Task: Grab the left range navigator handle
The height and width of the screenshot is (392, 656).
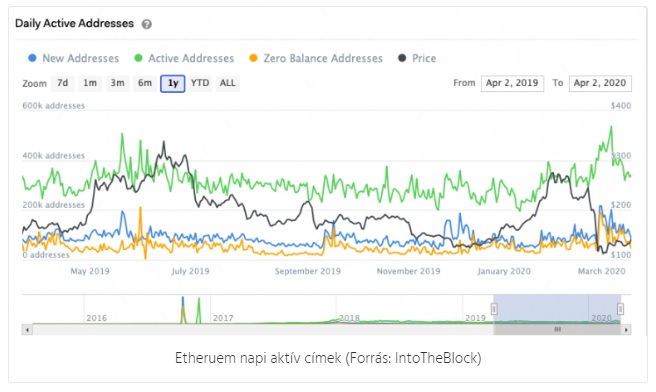Action: click(494, 309)
